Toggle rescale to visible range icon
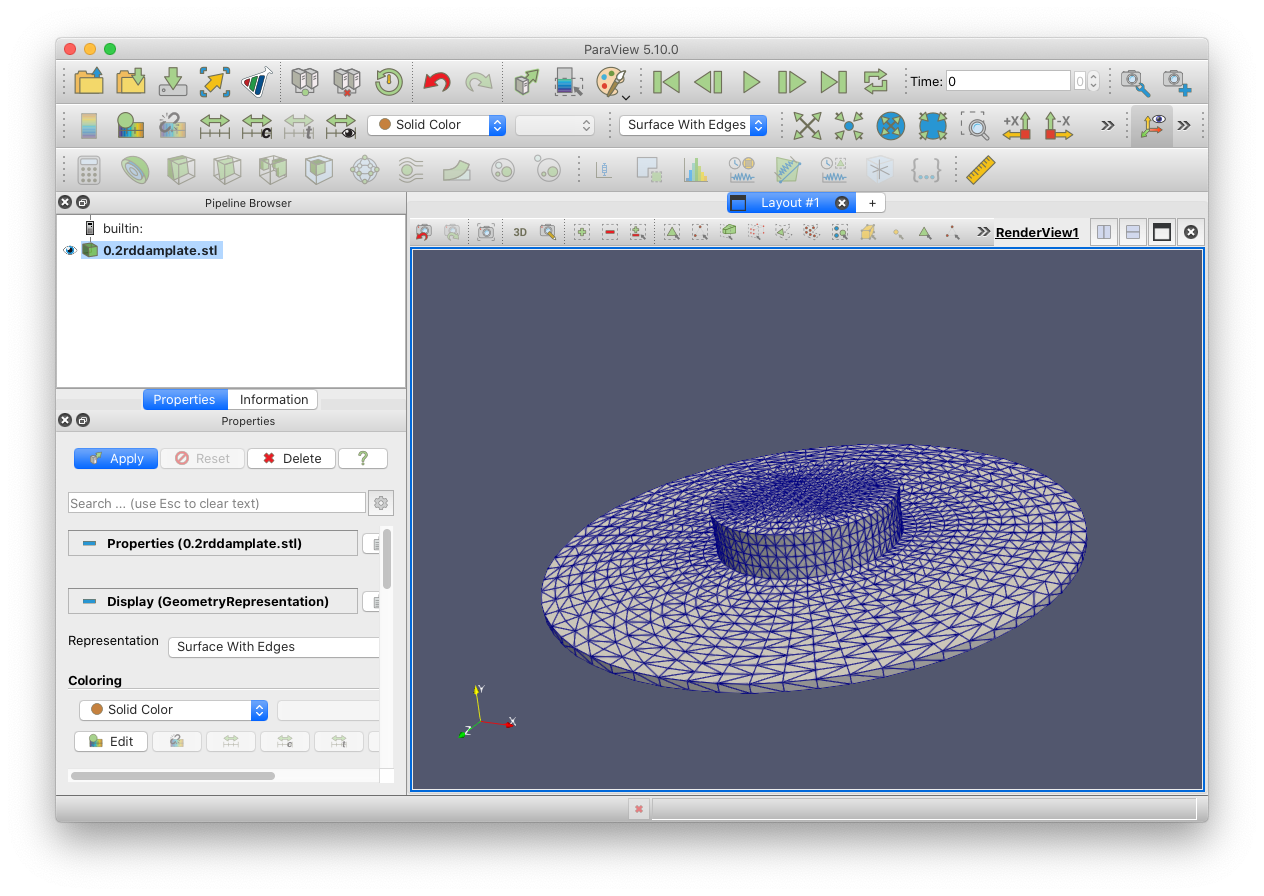The width and height of the screenshot is (1264, 896). [x=341, y=125]
